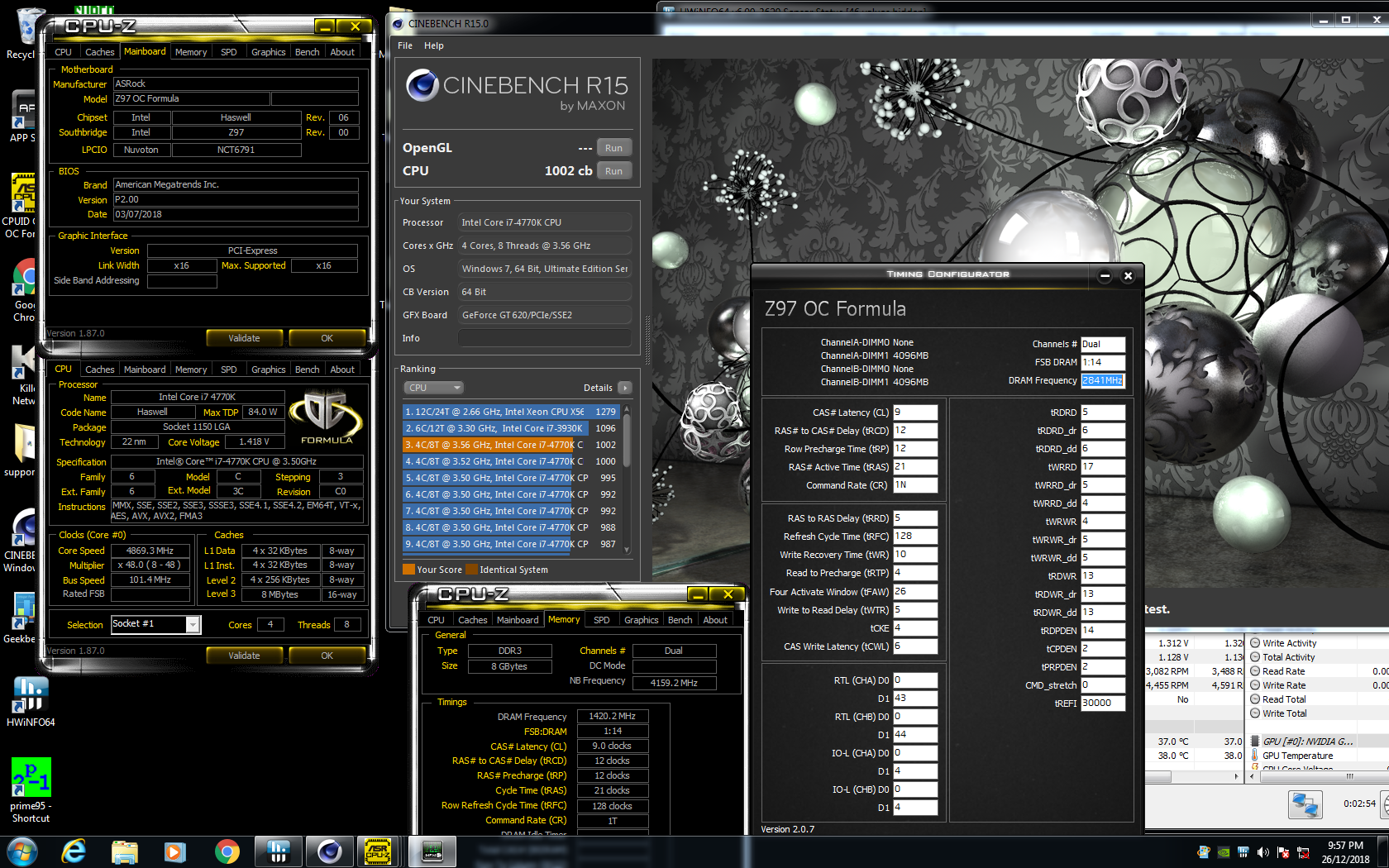This screenshot has width=1389, height=868.
Task: Open Chrome from the taskbar
Action: (x=227, y=851)
